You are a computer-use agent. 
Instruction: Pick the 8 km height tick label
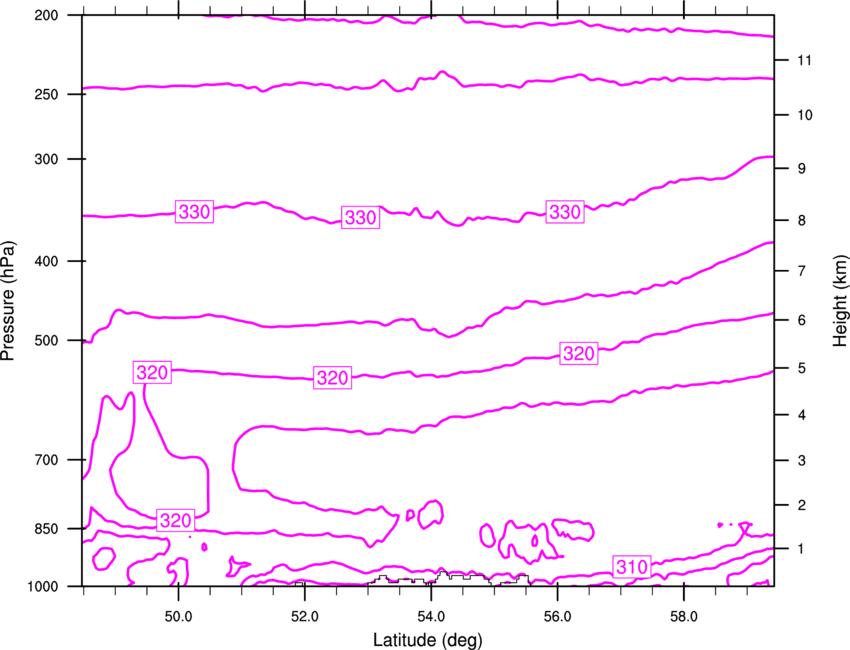tap(801, 221)
